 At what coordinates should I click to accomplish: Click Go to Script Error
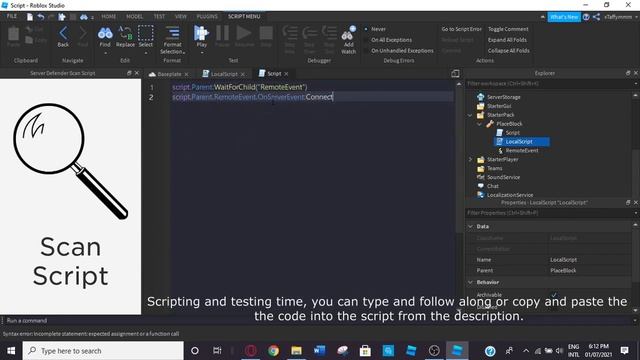(461, 29)
